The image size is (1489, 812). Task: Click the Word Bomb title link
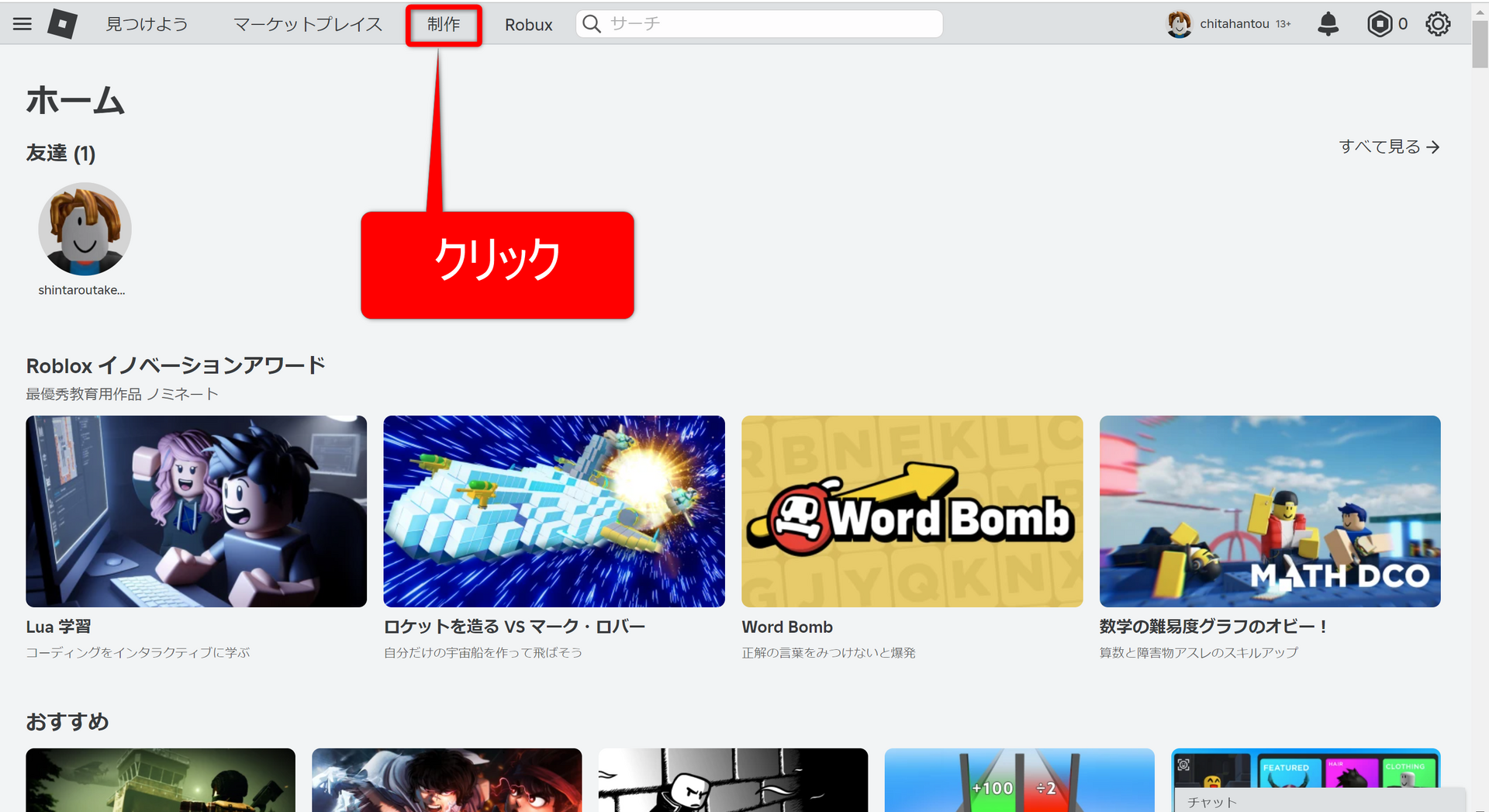(786, 627)
